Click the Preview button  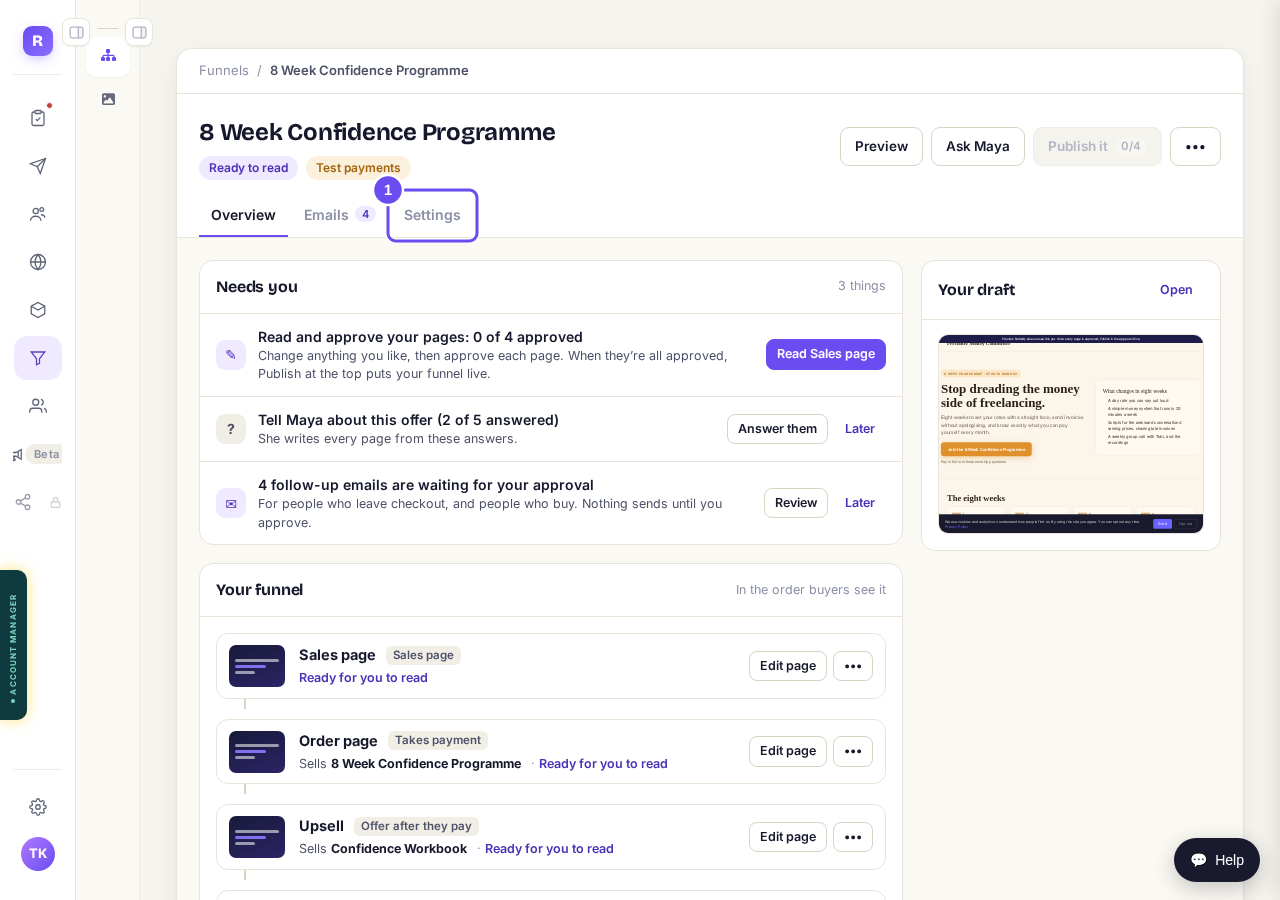881,146
